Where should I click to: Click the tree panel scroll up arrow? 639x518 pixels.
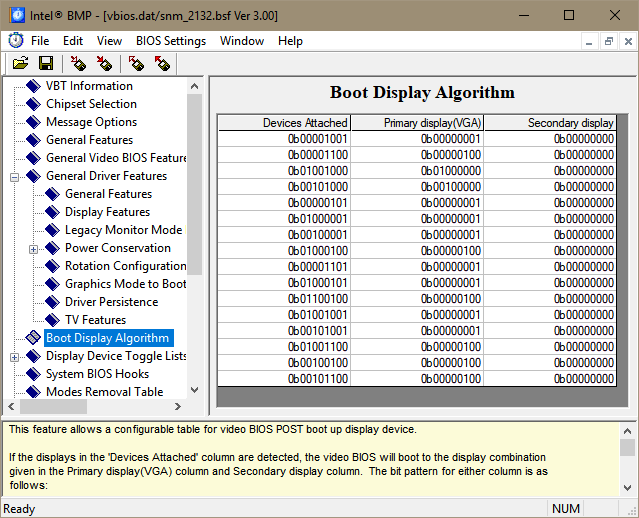(x=195, y=86)
